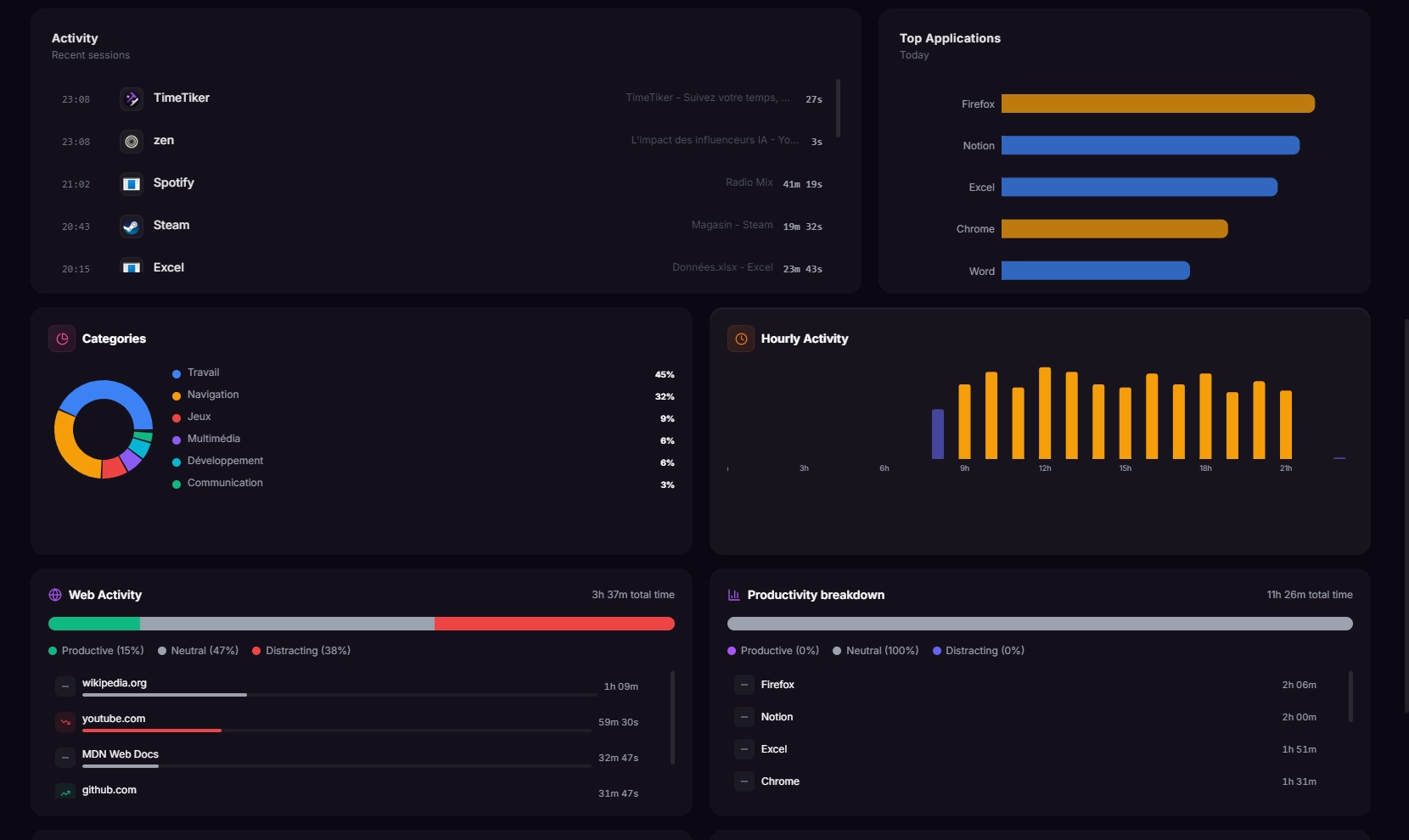Open the youtube.com entry
This screenshot has width=1409, height=840.
tap(348, 722)
